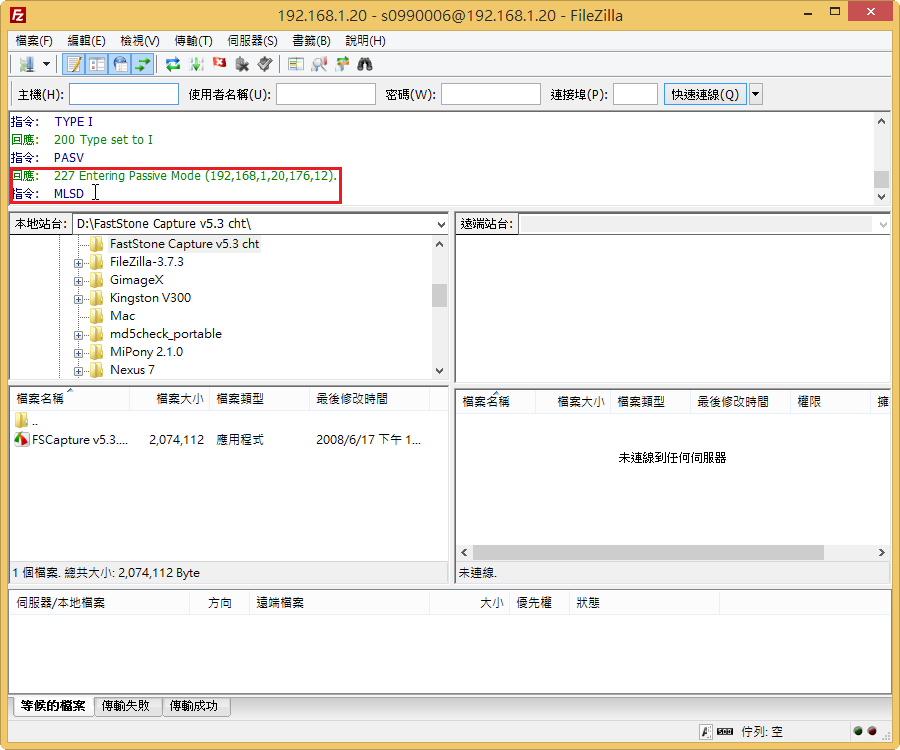Sort local files by 檔案名稱 column
Screen dimensions: 900x750
(x=69, y=398)
